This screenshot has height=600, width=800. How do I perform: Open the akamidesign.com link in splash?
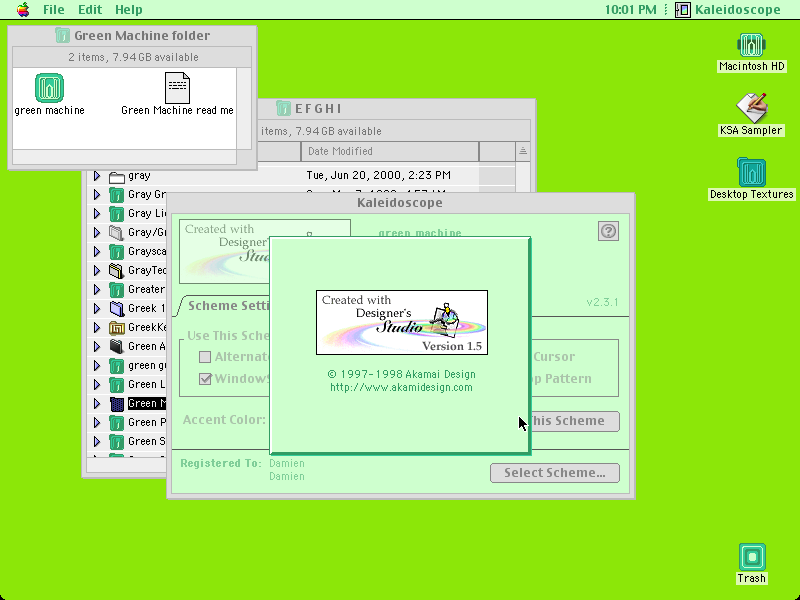coord(401,387)
